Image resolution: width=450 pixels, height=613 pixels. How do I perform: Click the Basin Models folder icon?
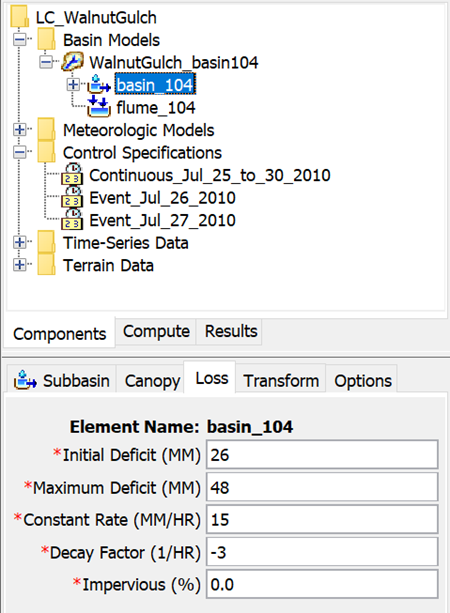point(47,39)
